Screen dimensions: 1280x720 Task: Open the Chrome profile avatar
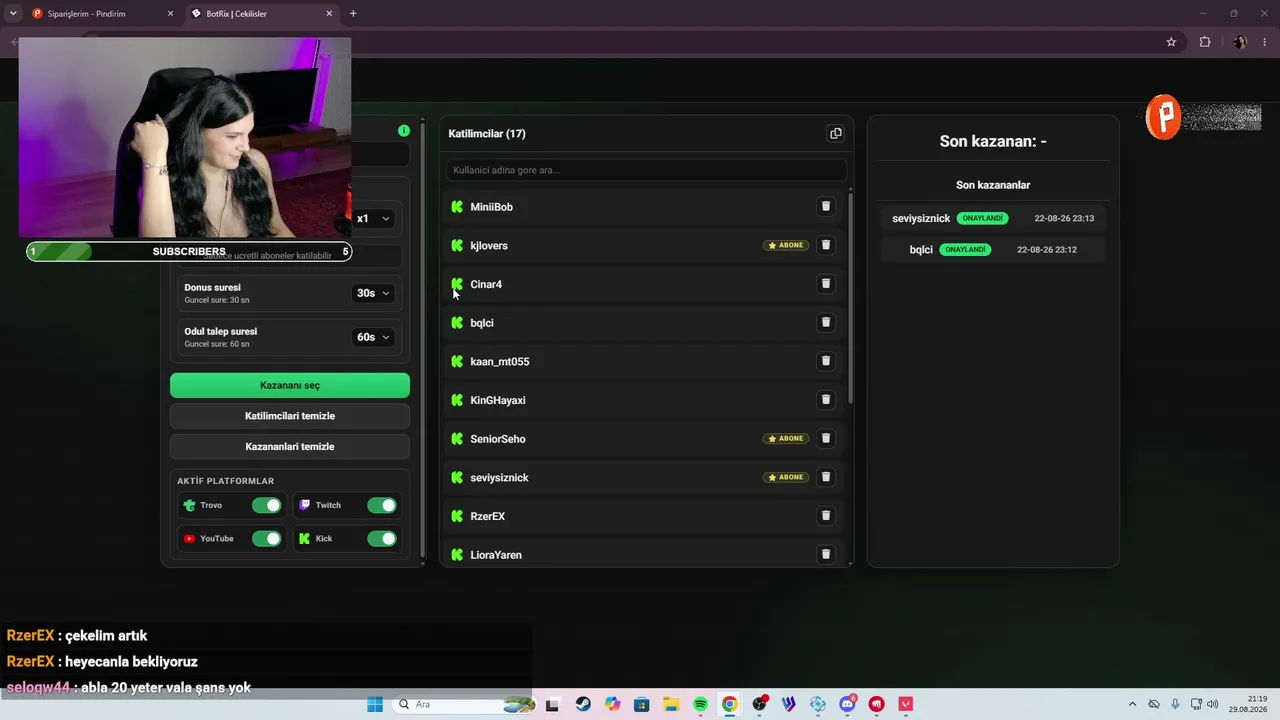pos(1240,42)
